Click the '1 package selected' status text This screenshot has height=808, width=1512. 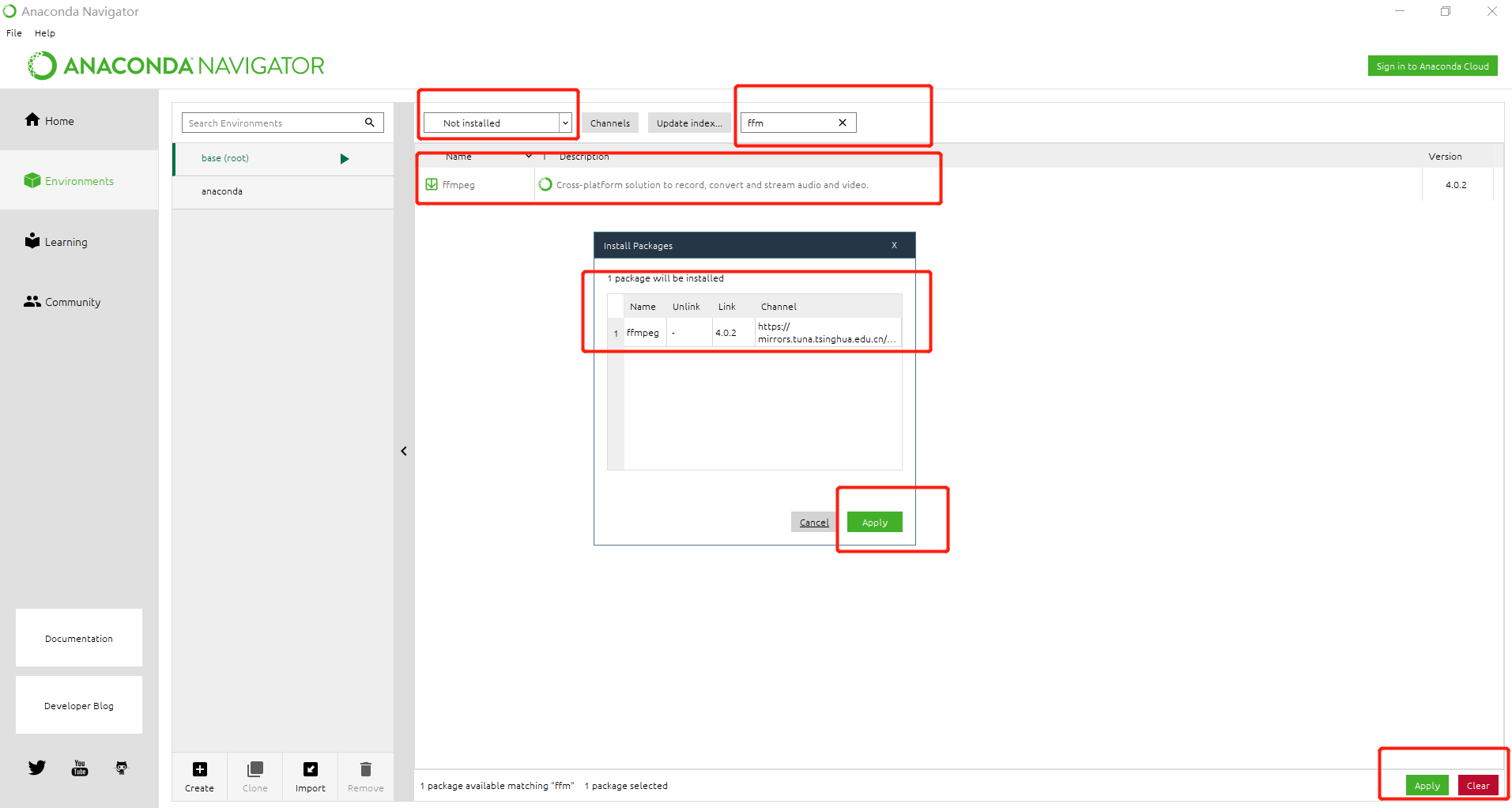[x=626, y=786]
